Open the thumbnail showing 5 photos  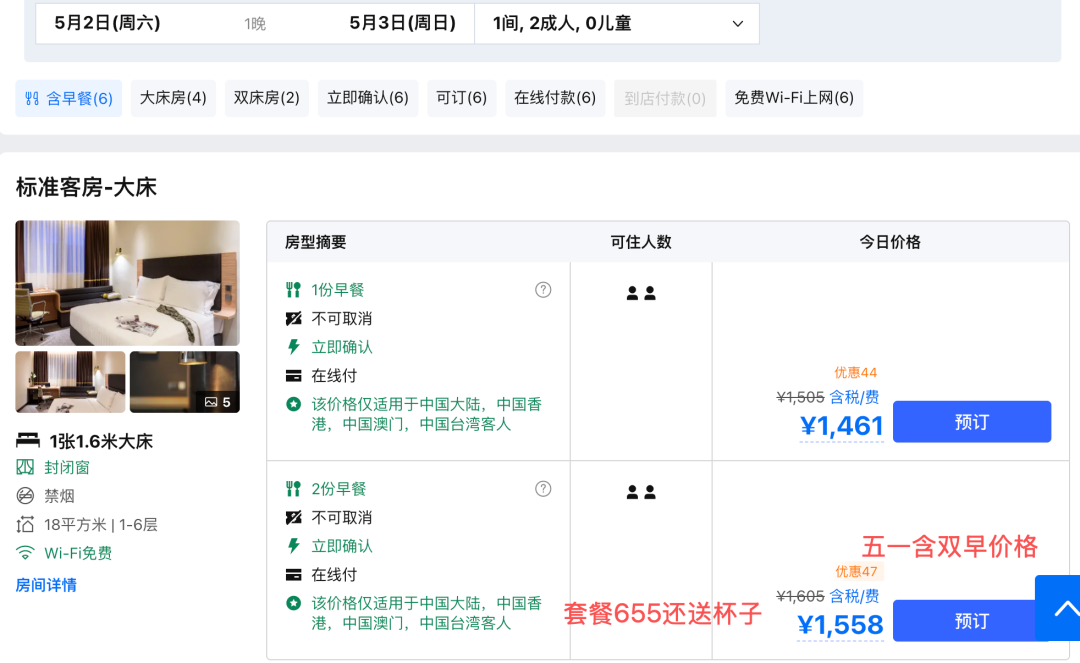point(185,382)
